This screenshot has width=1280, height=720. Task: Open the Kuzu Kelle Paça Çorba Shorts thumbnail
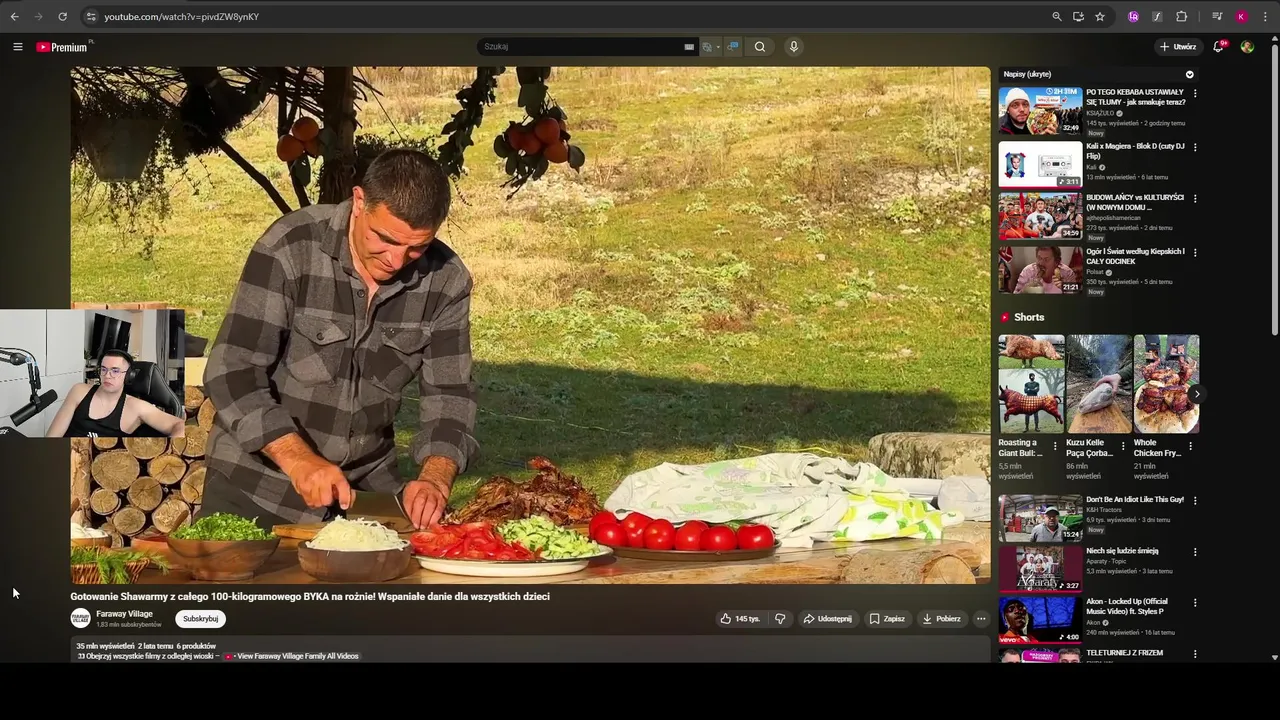(1098, 384)
